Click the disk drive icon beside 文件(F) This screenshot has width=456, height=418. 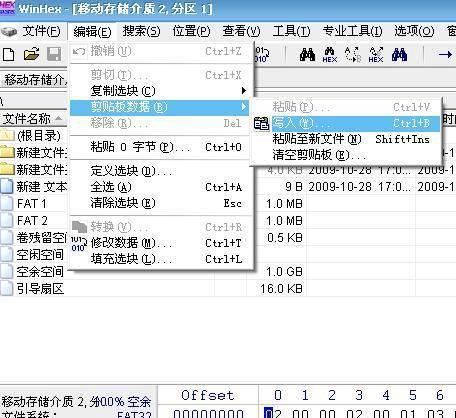click(x=9, y=32)
